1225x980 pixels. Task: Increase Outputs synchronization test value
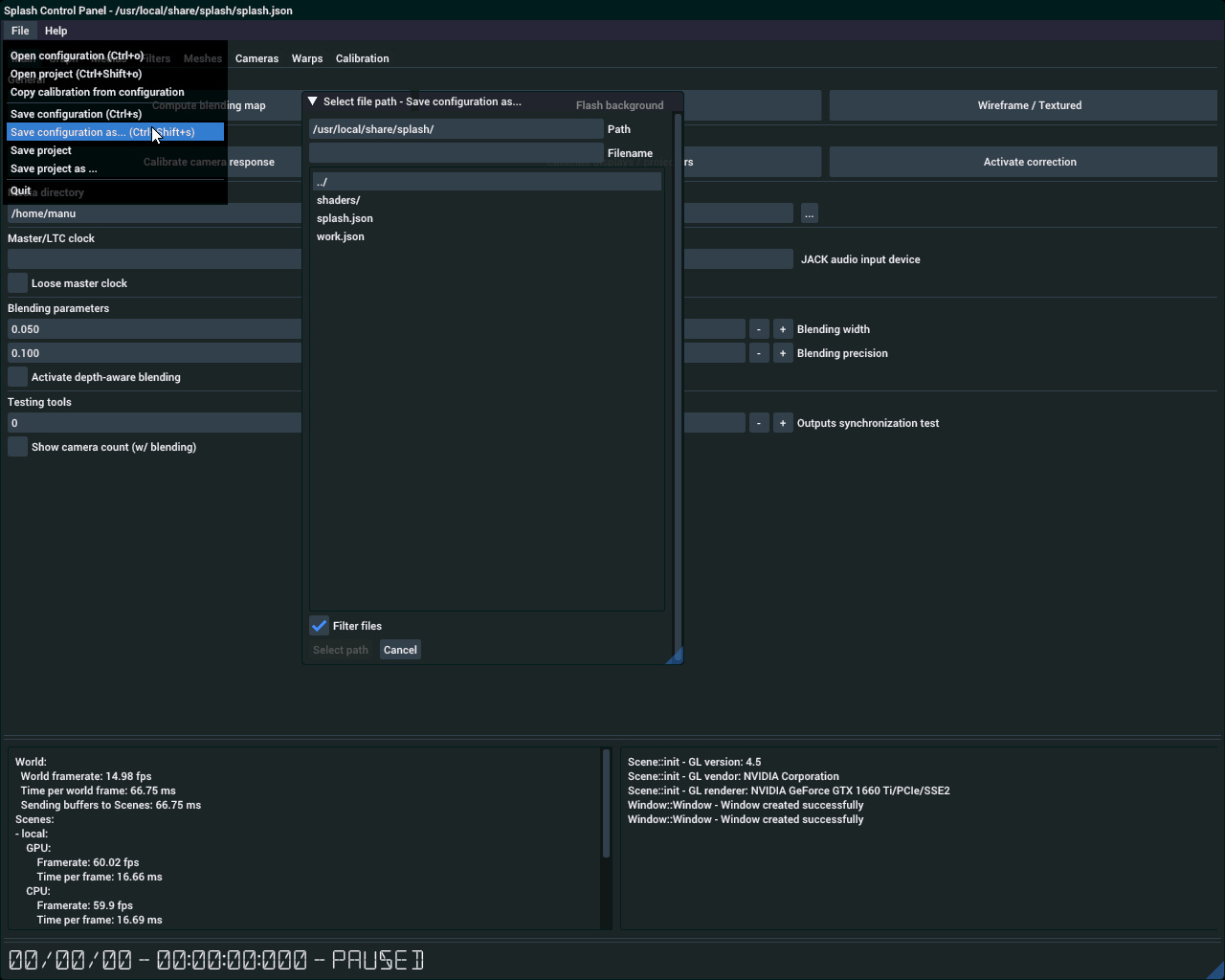[783, 423]
